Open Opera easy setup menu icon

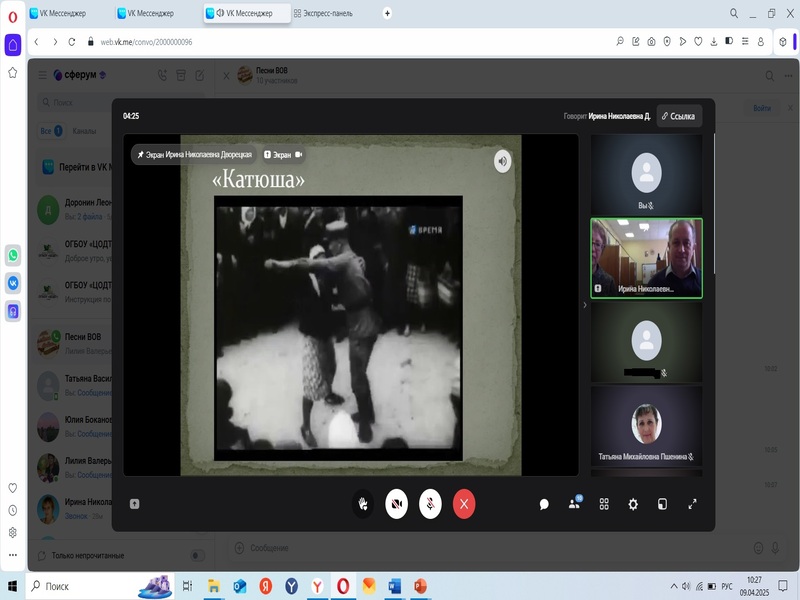click(745, 42)
